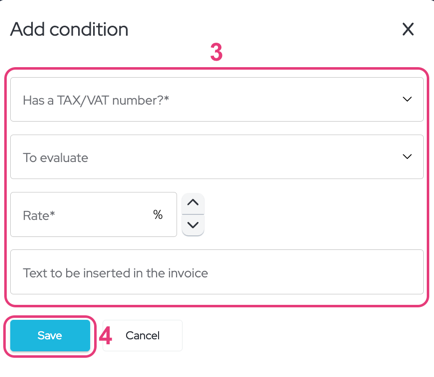Click the Rate* label text
This screenshot has height=377, width=434.
click(39, 216)
